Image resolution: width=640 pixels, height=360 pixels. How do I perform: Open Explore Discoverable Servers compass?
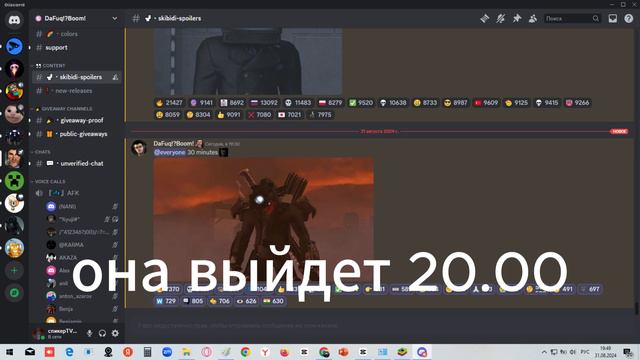14,293
